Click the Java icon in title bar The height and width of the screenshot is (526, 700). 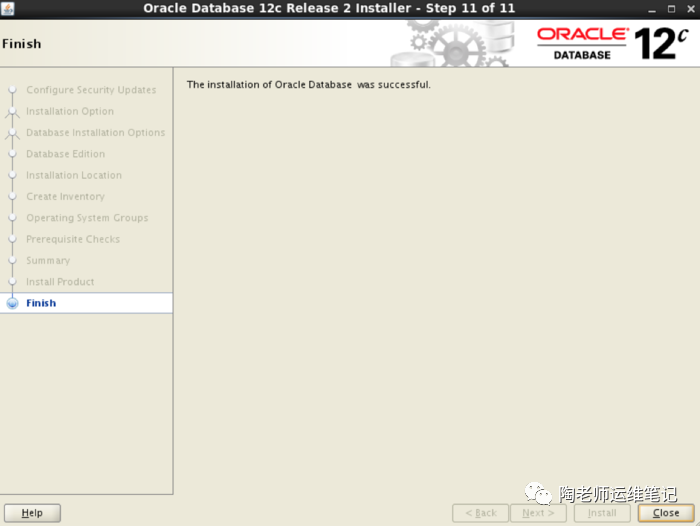pyautogui.click(x=8, y=8)
